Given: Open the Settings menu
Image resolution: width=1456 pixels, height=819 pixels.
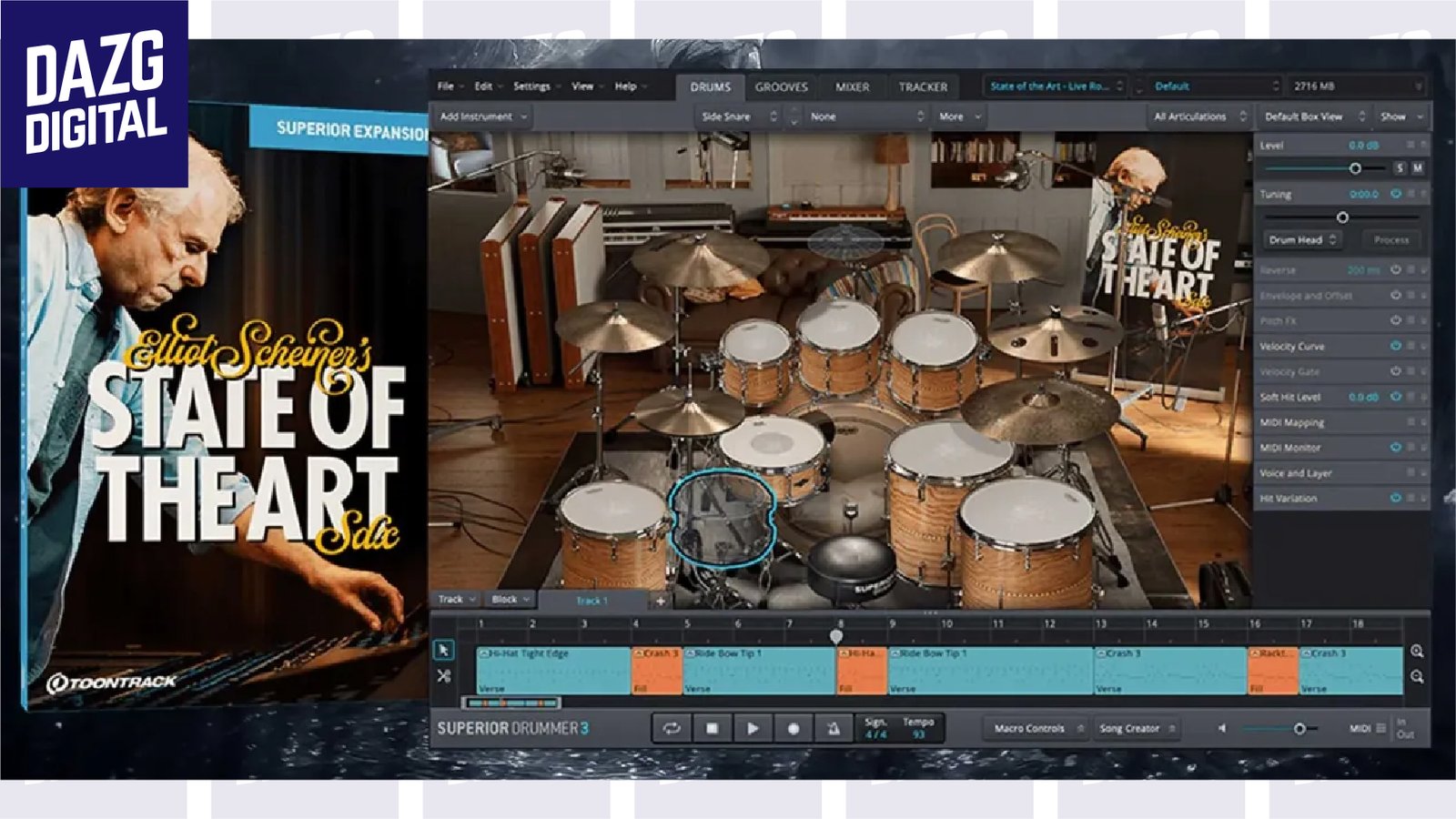Looking at the screenshot, I should pyautogui.click(x=535, y=86).
